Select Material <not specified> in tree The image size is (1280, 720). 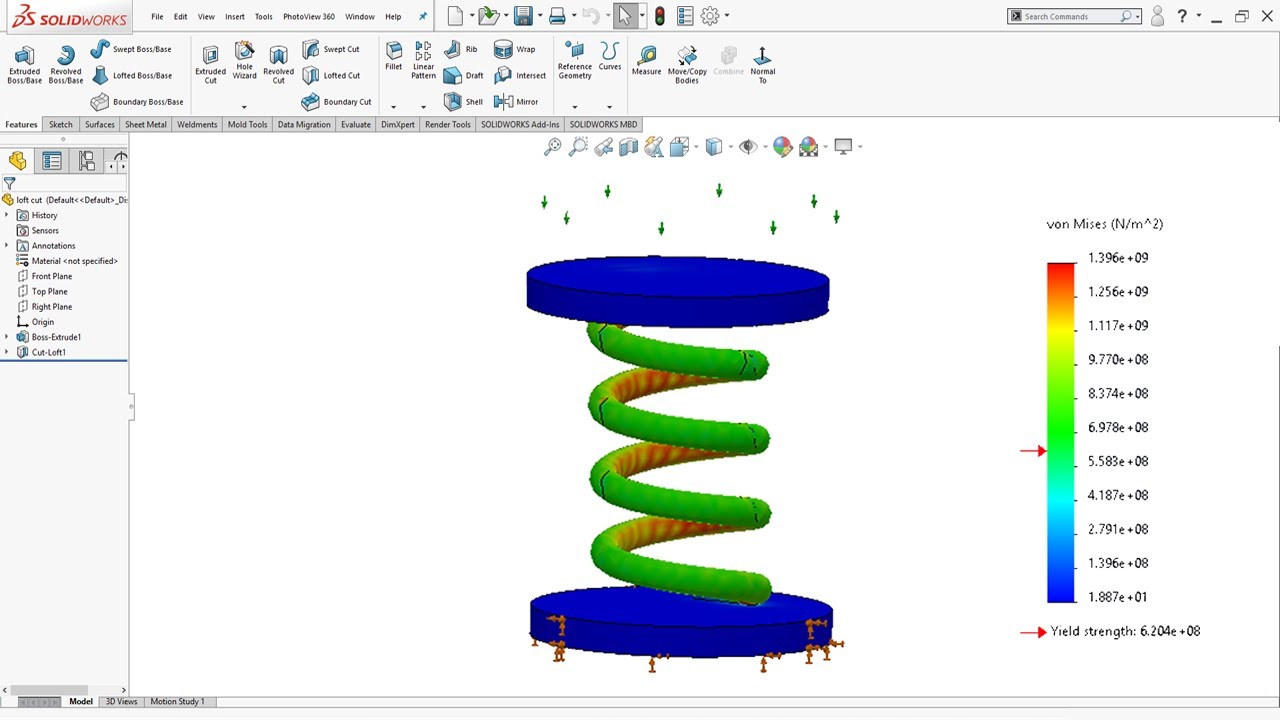click(x=74, y=261)
